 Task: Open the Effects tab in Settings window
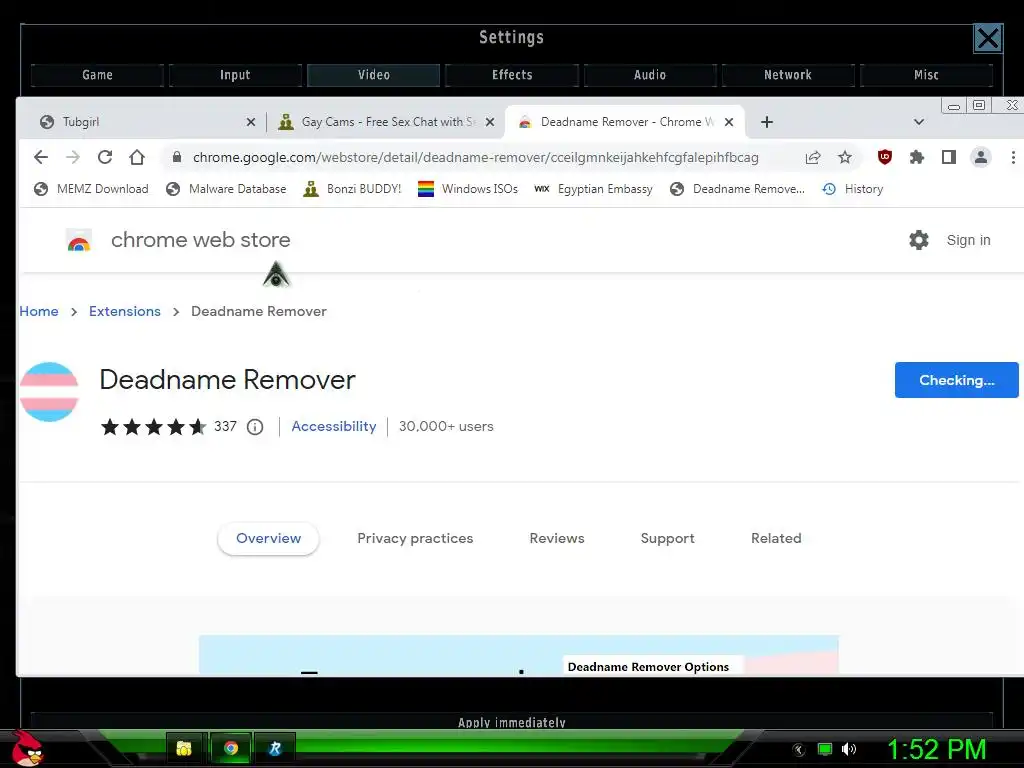tap(512, 75)
